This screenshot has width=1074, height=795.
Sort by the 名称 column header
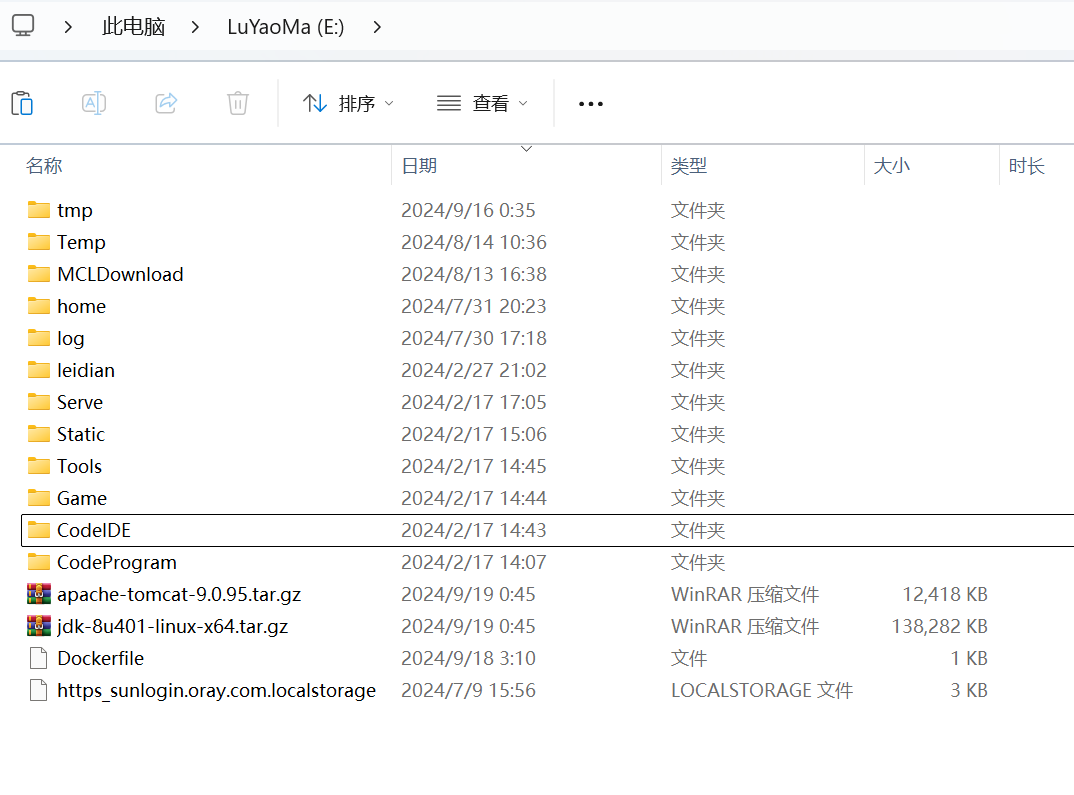44,166
